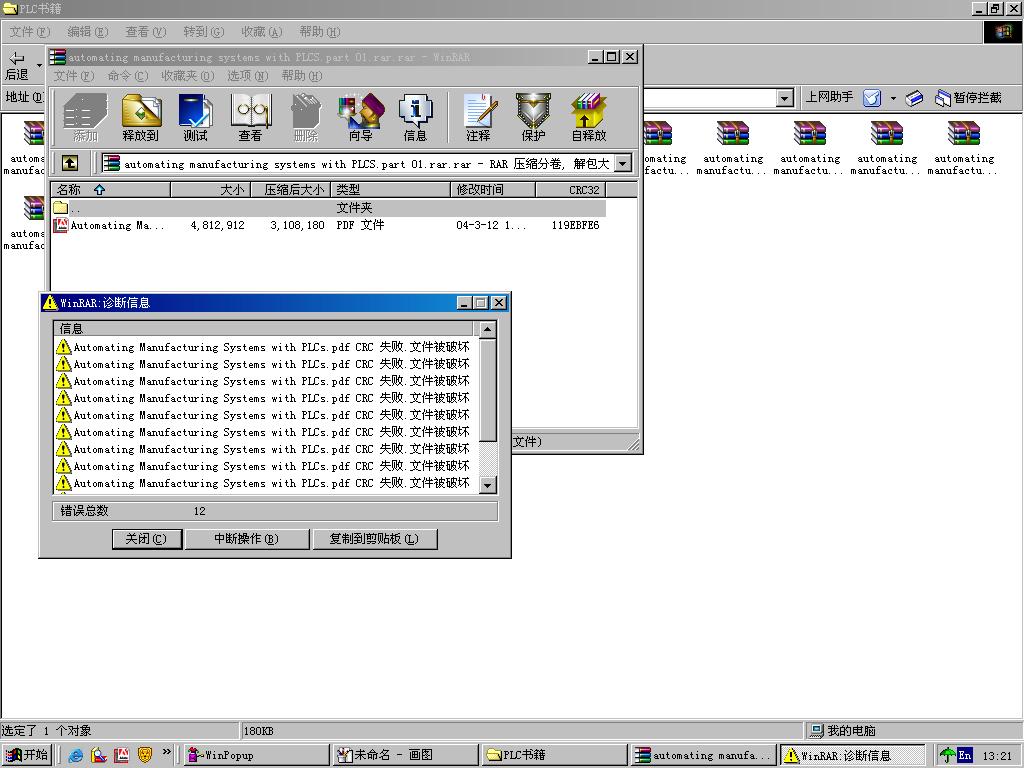Open the 上网助手 dropdown arrow
1024x768 pixels.
(893, 98)
